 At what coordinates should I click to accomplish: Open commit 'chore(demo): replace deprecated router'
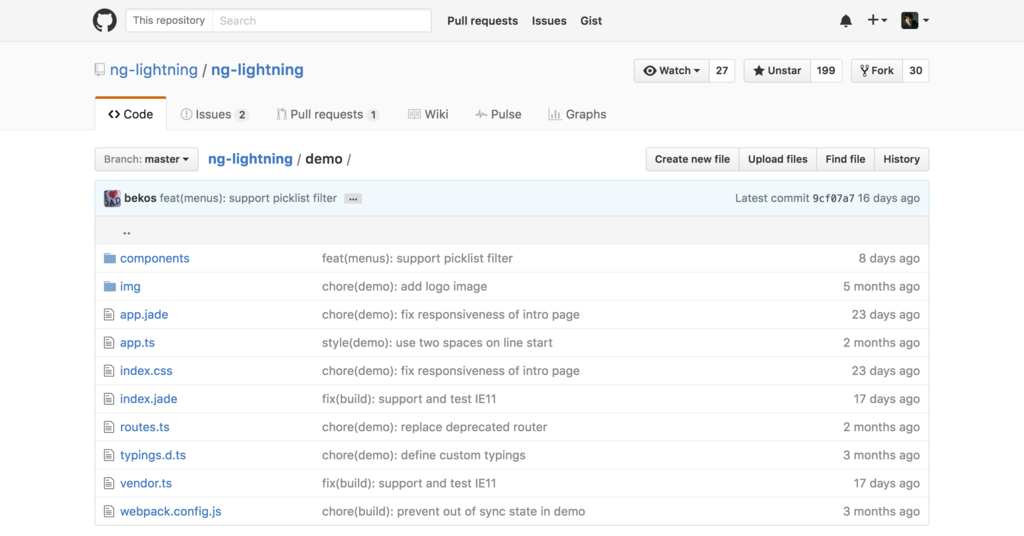(434, 427)
